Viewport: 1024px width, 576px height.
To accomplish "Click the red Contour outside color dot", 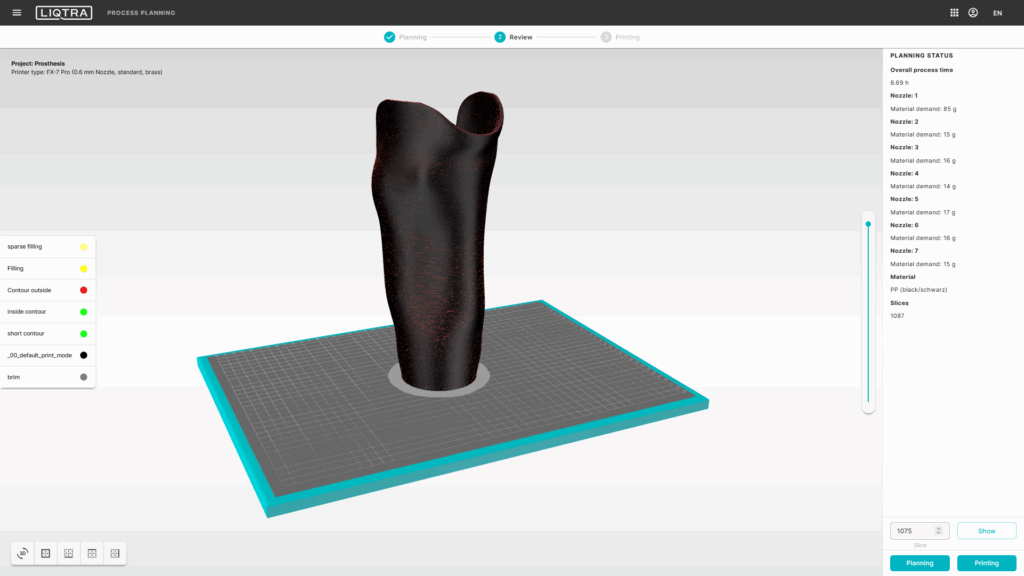I will tap(83, 290).
